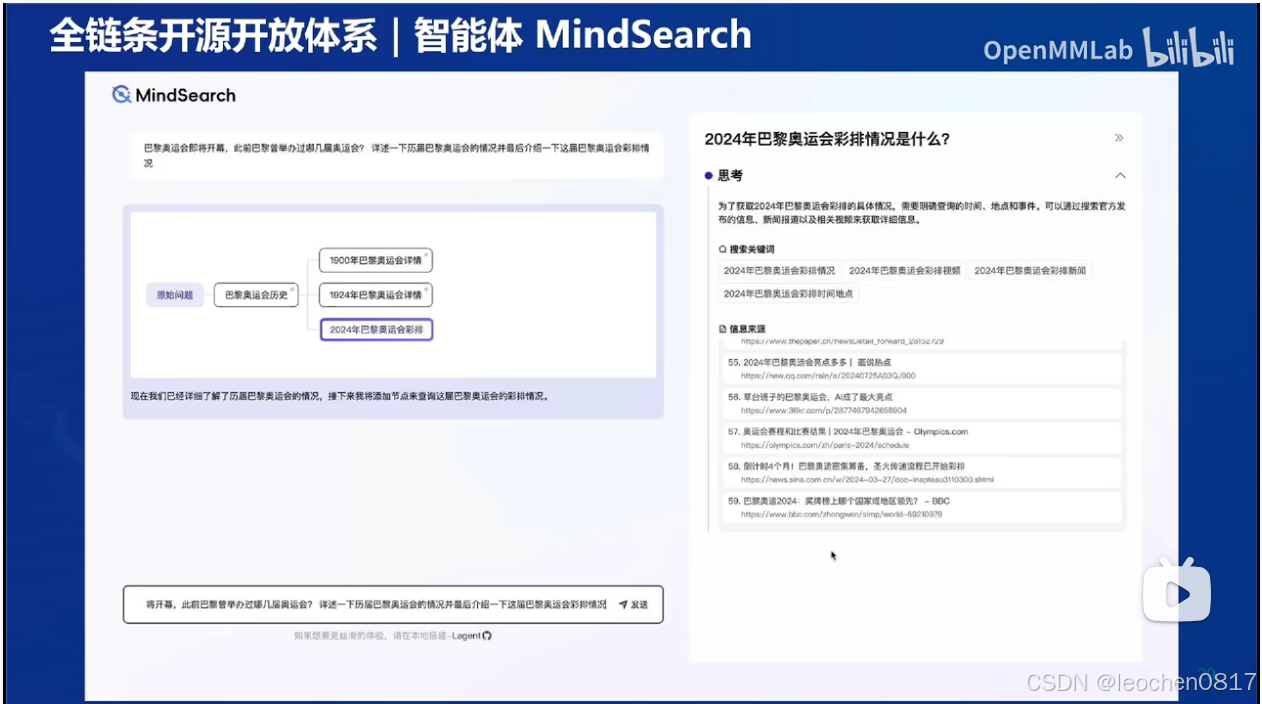This screenshot has height=704, width=1262.
Task: Click source title 奥运会赛程和比赛结果
Action: pyautogui.click(x=855, y=432)
